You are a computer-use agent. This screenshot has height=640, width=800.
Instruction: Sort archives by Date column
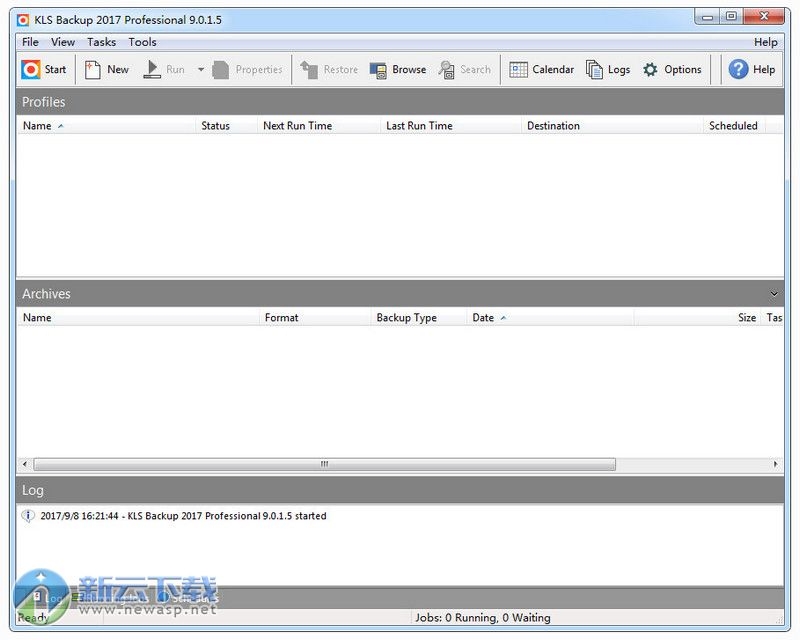[x=550, y=317]
